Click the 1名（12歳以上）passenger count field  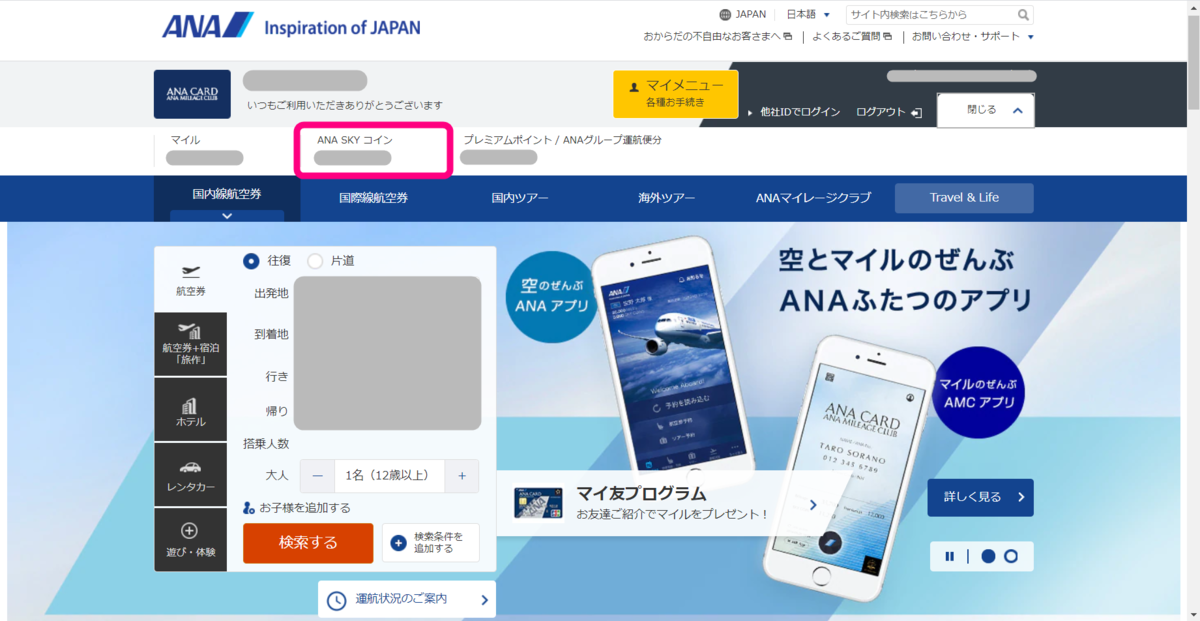[x=389, y=476]
